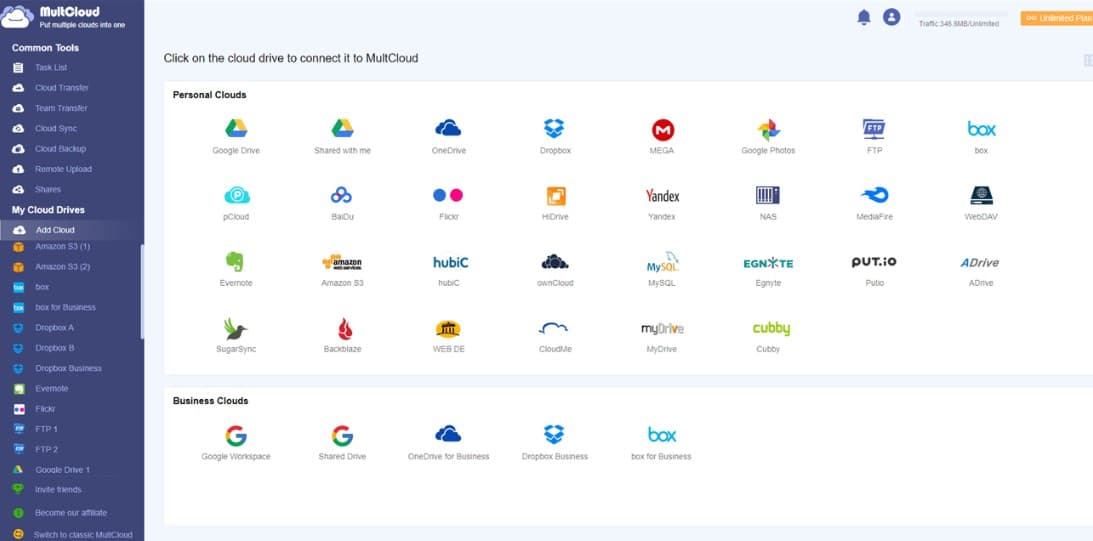
Task: Open Team Transfer tool
Action: pyautogui.click(x=61, y=108)
